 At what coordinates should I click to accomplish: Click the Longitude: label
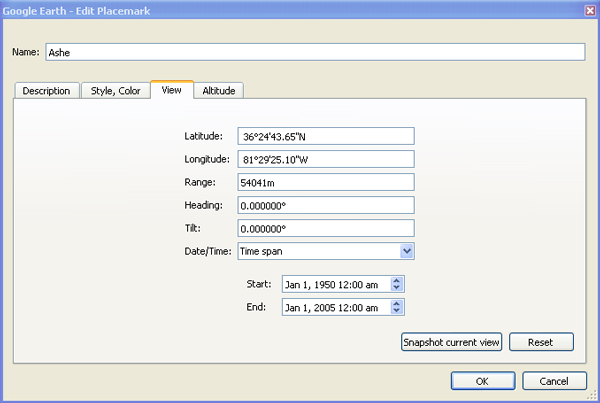pos(207,159)
